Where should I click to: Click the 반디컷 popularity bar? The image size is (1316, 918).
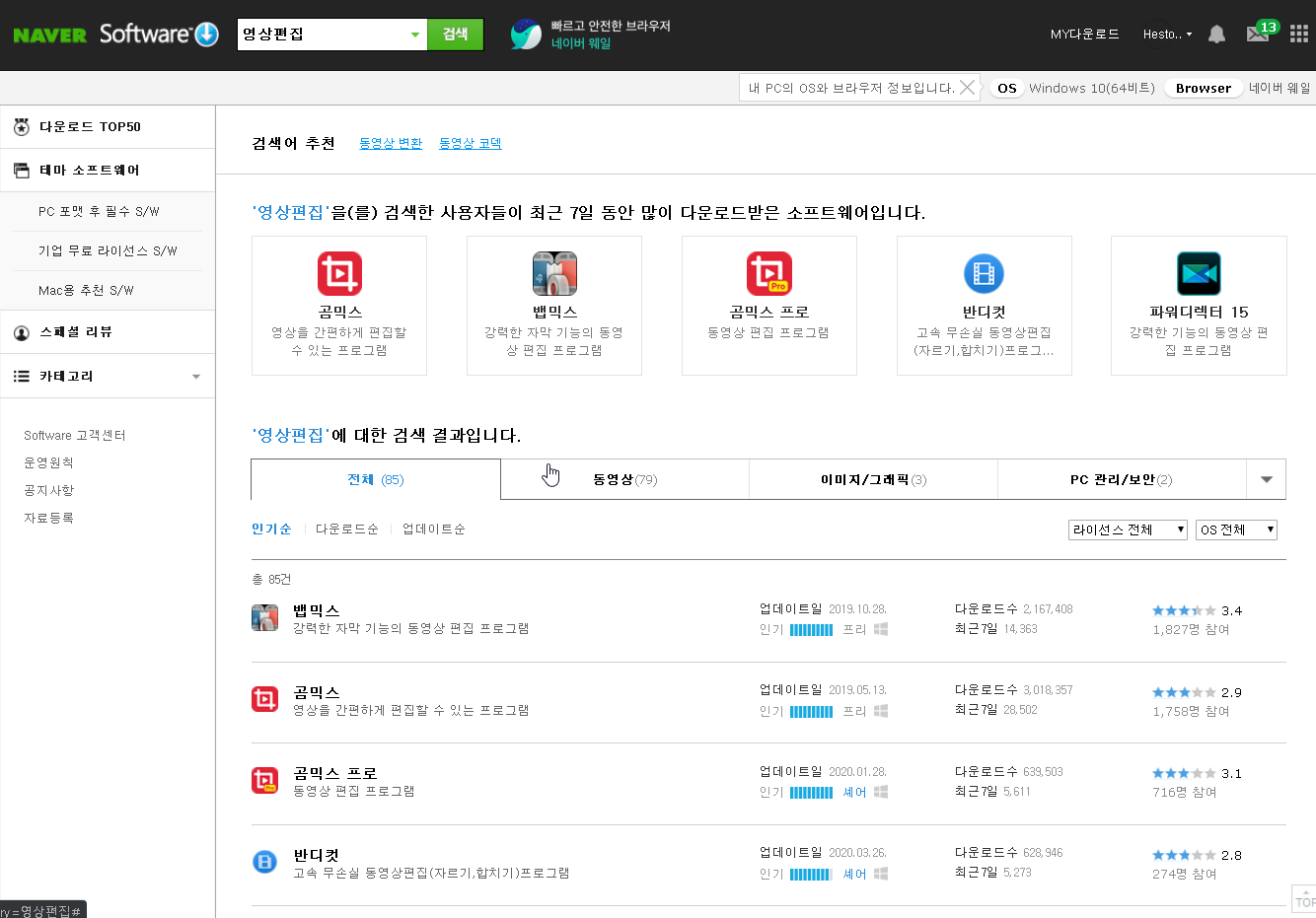point(811,874)
